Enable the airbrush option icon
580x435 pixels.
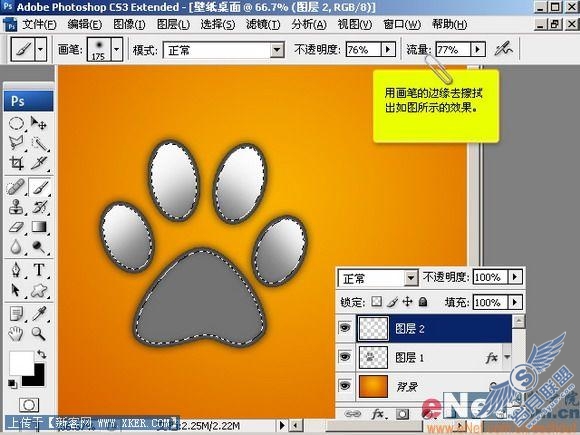tap(504, 49)
